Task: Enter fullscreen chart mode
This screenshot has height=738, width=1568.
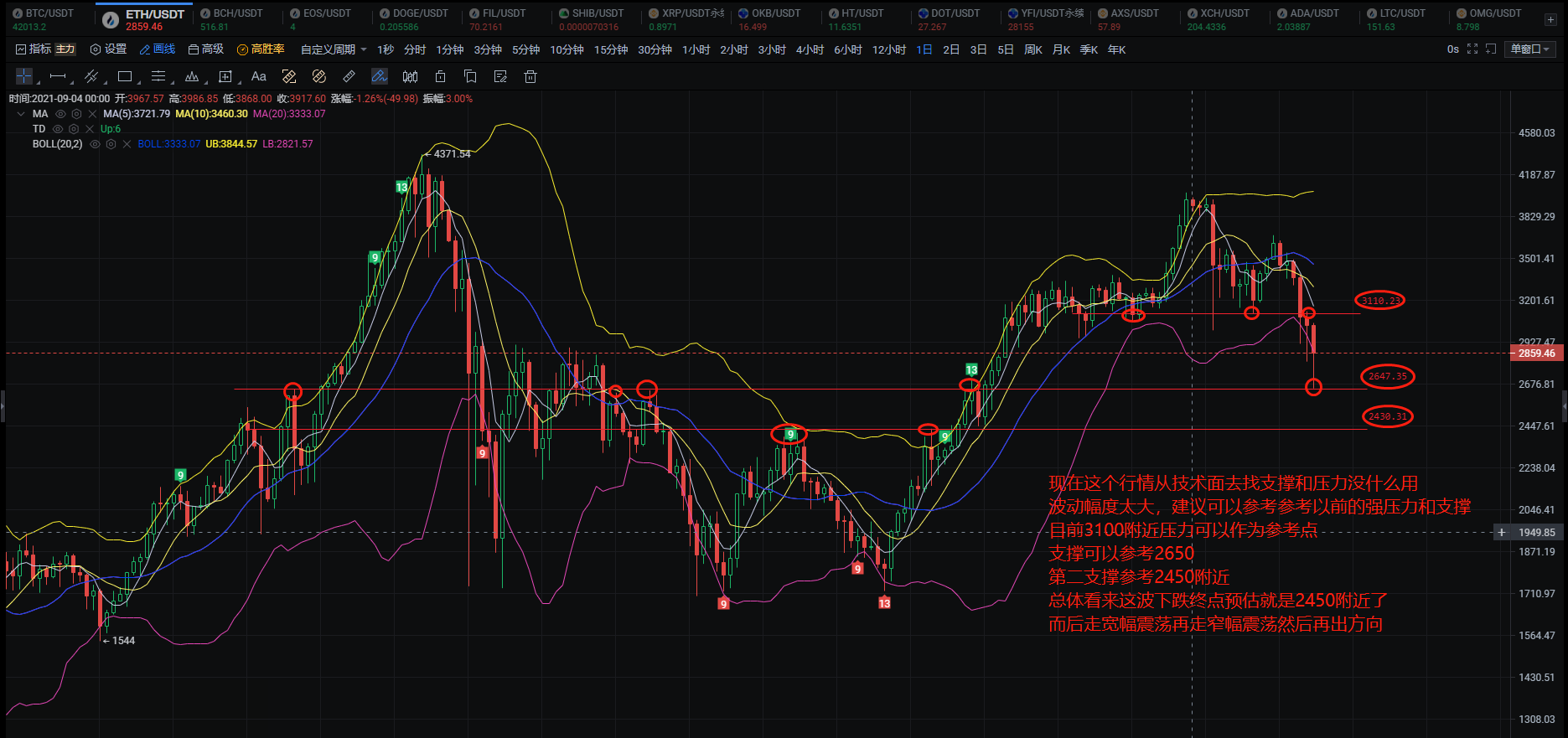Action: pyautogui.click(x=1472, y=49)
